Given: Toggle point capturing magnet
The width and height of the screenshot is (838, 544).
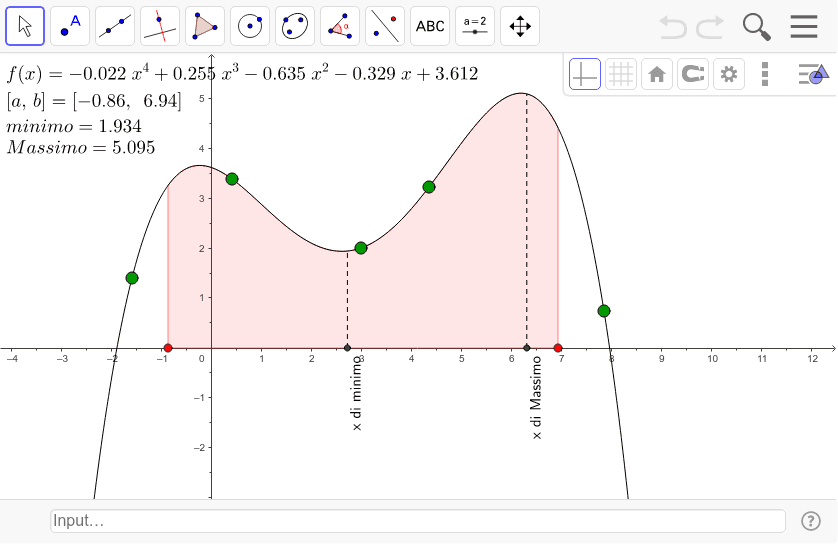Looking at the screenshot, I should (x=693, y=74).
